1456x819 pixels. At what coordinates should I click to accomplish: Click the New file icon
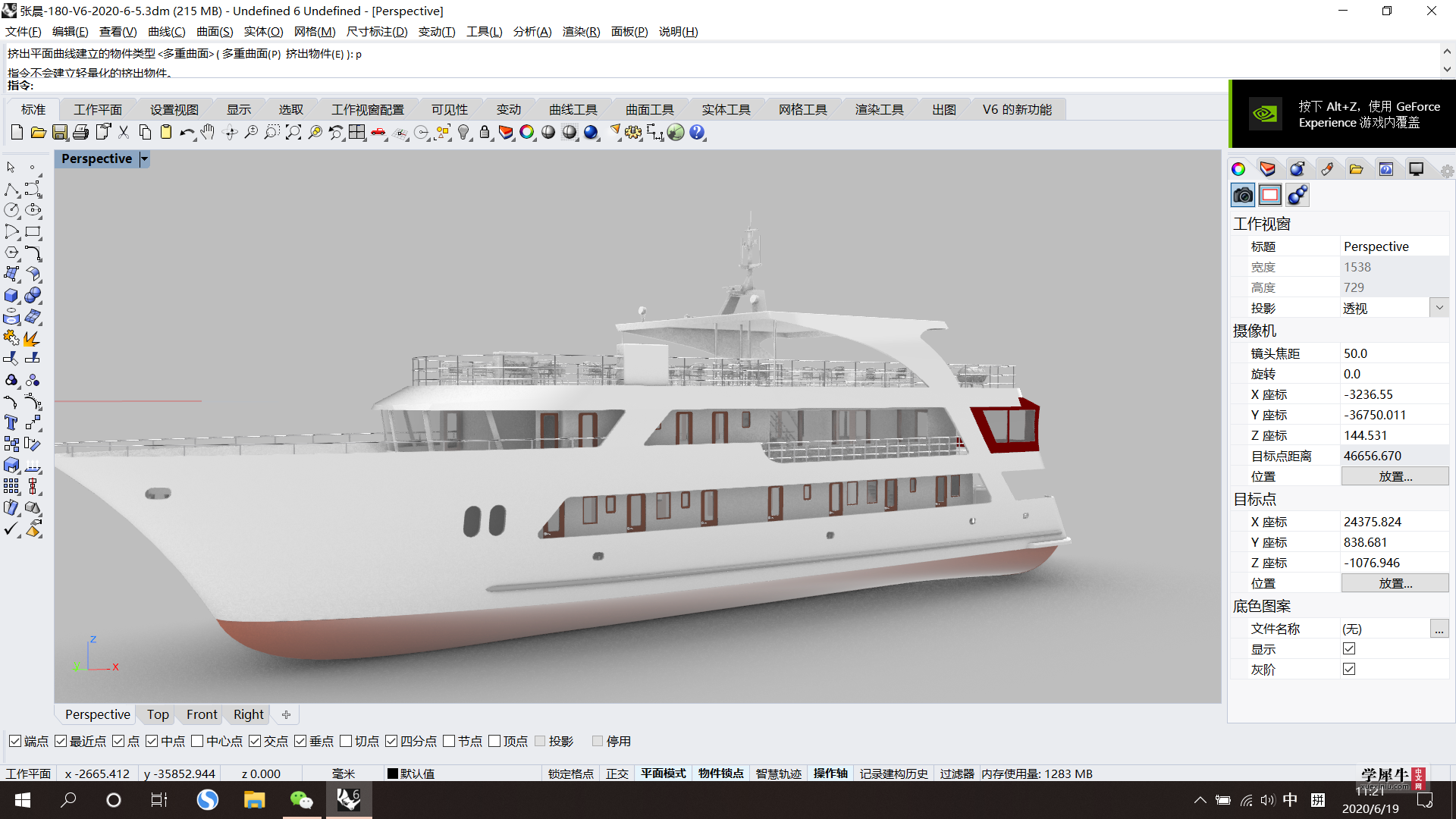click(17, 133)
